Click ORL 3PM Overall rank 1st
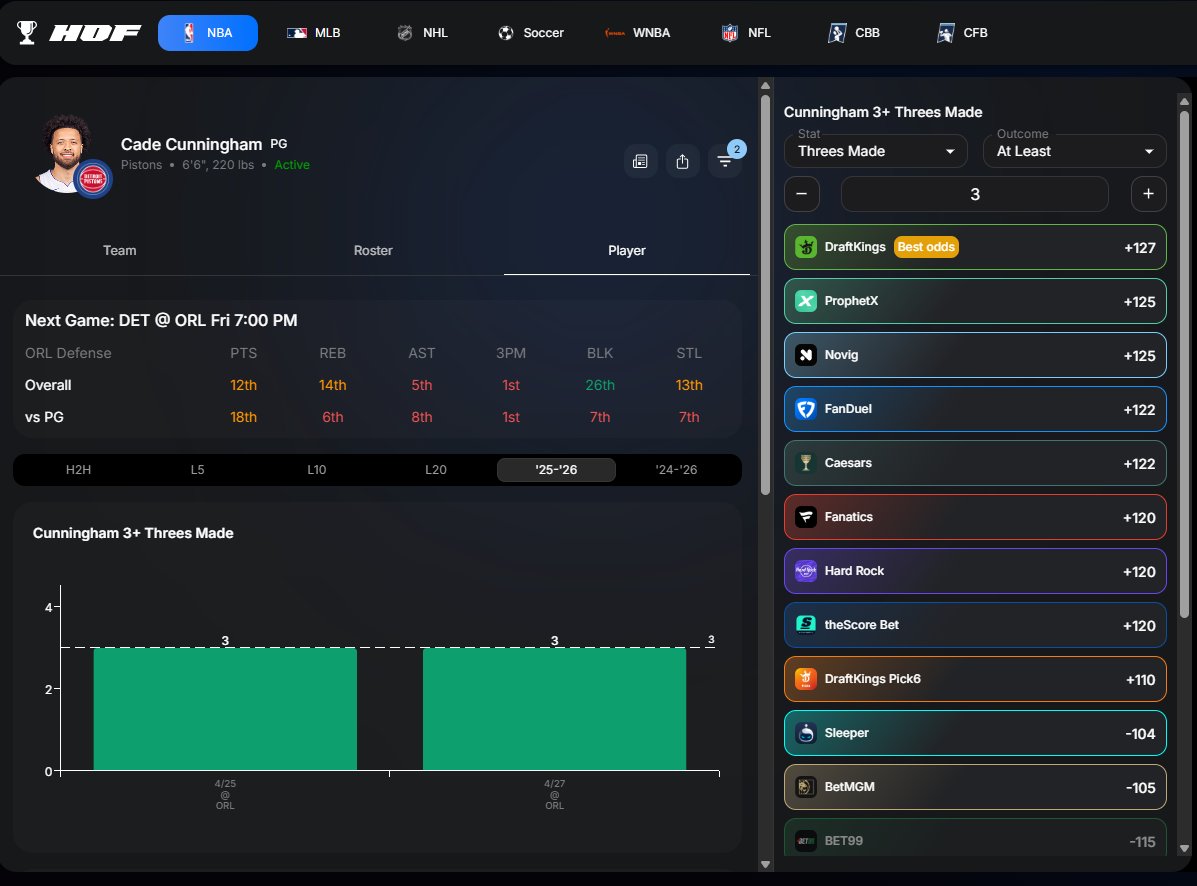Image resolution: width=1197 pixels, height=886 pixels. (511, 385)
